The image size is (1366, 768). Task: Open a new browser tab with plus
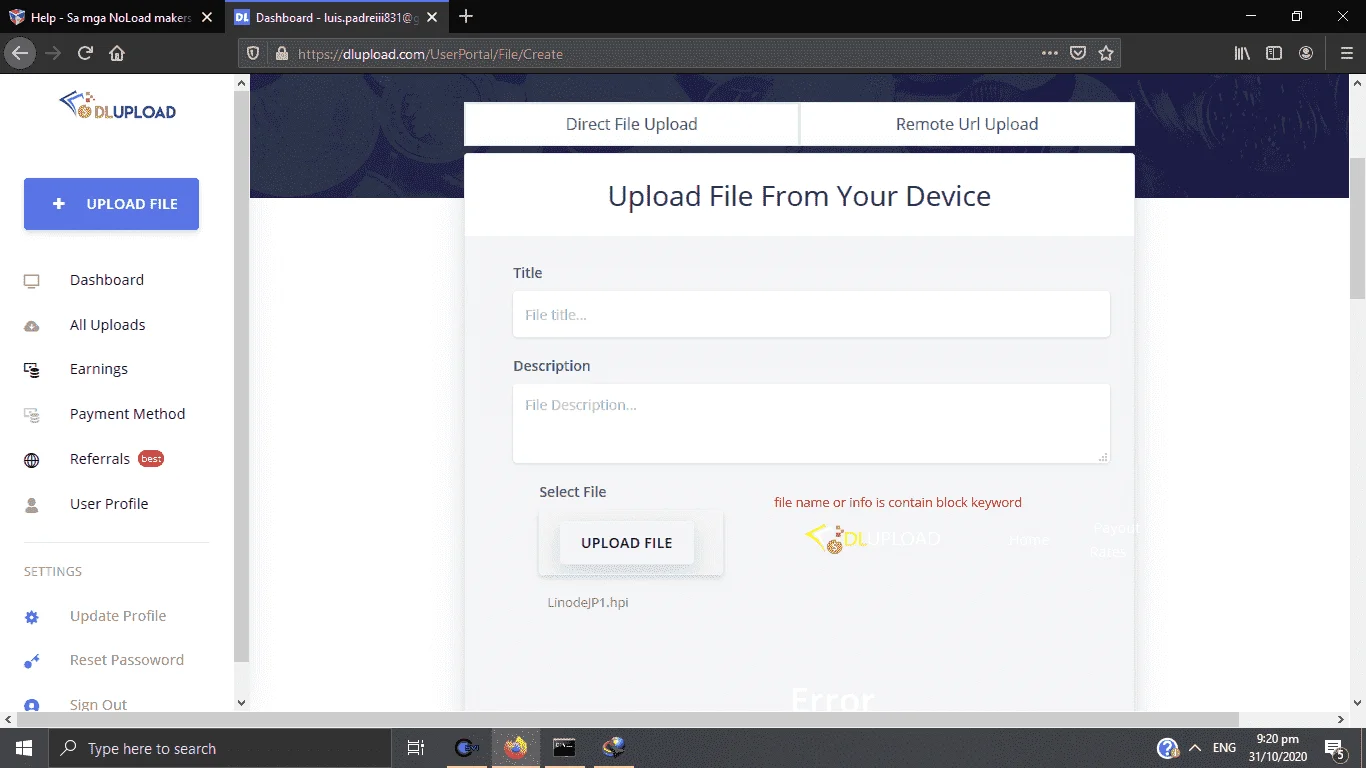point(465,17)
